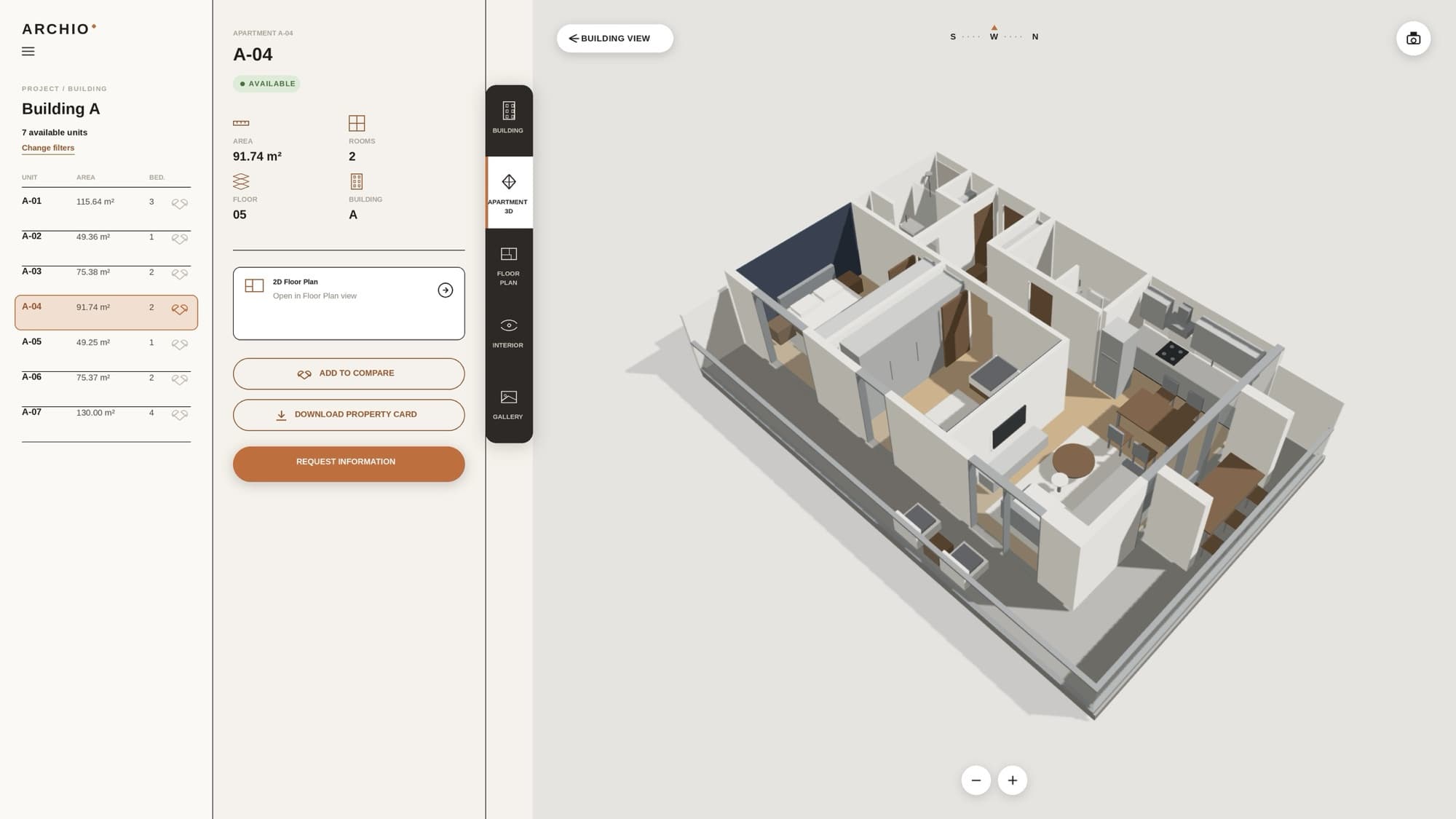Zoom in the 3D view with plus

coord(1012,780)
